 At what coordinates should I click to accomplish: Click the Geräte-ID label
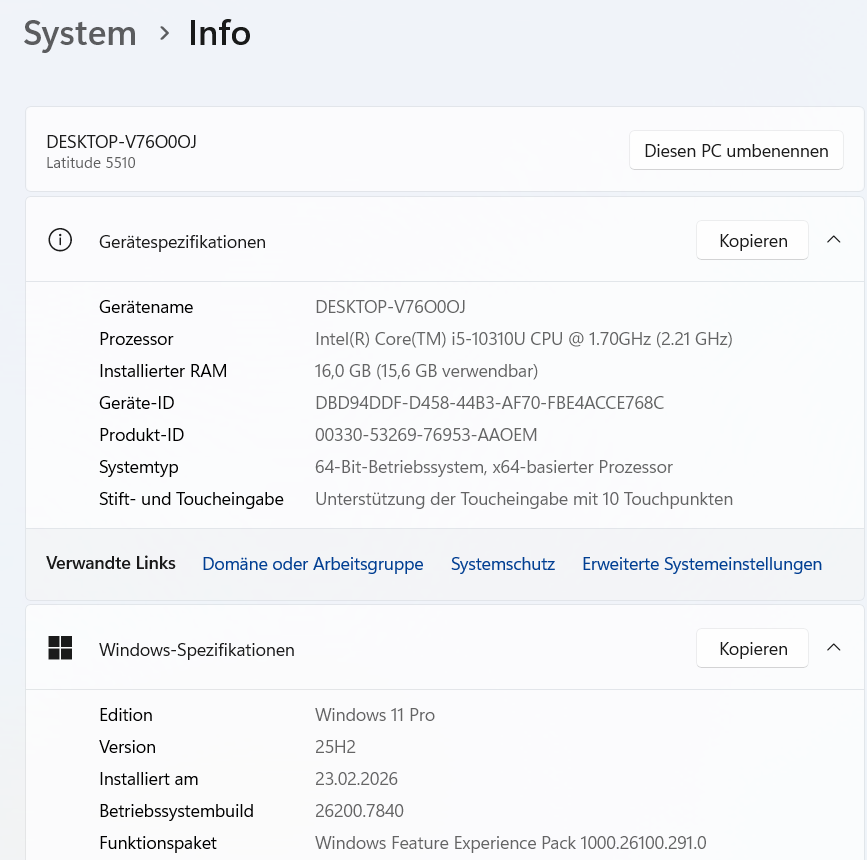[x=137, y=403]
